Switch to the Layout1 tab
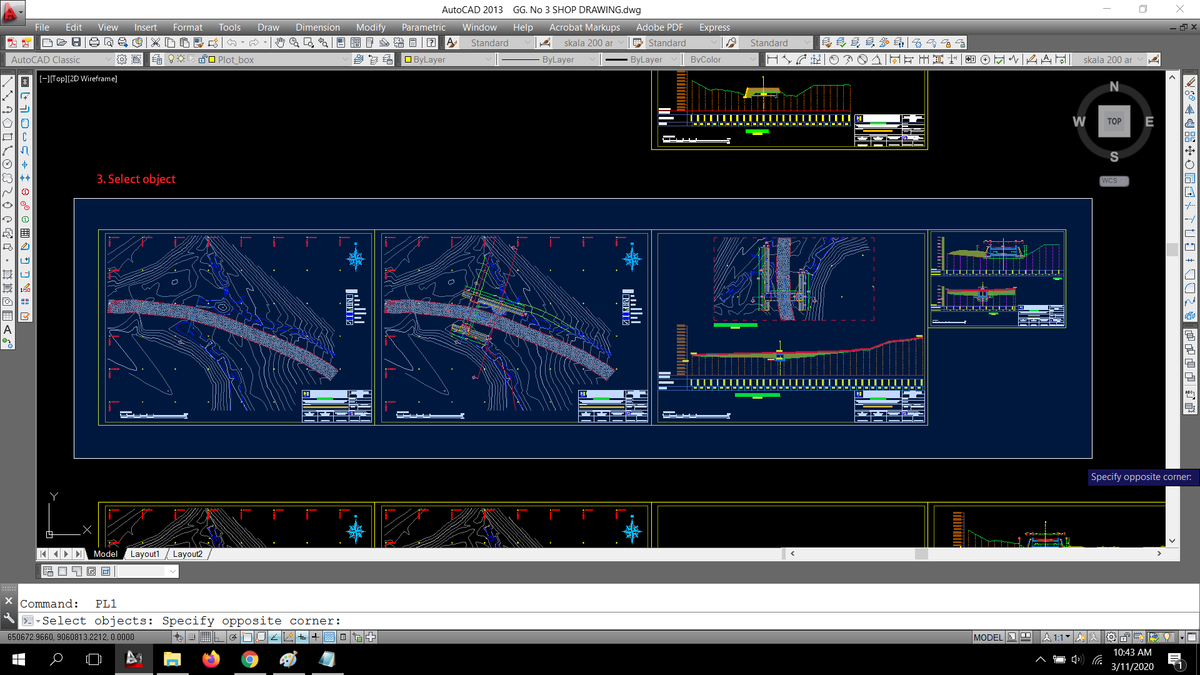Screen dimensions: 1200x675 click(x=145, y=554)
